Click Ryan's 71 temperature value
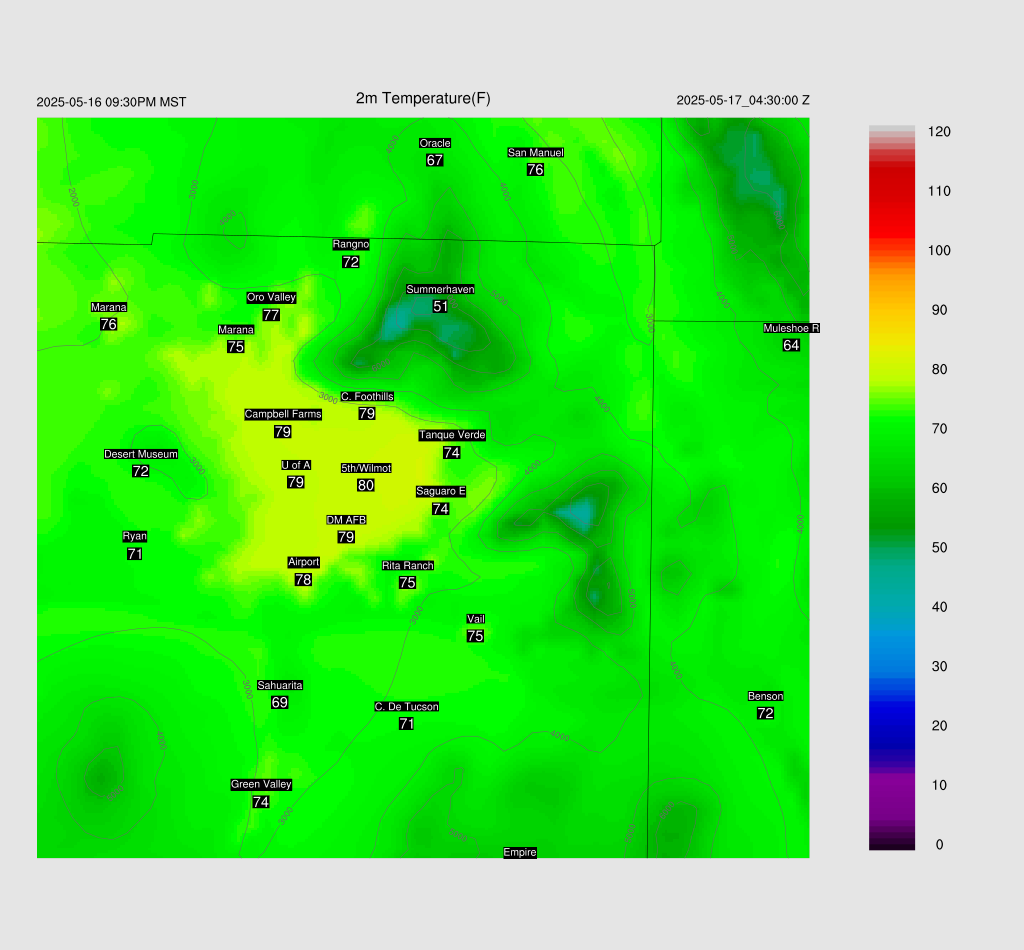 135,554
